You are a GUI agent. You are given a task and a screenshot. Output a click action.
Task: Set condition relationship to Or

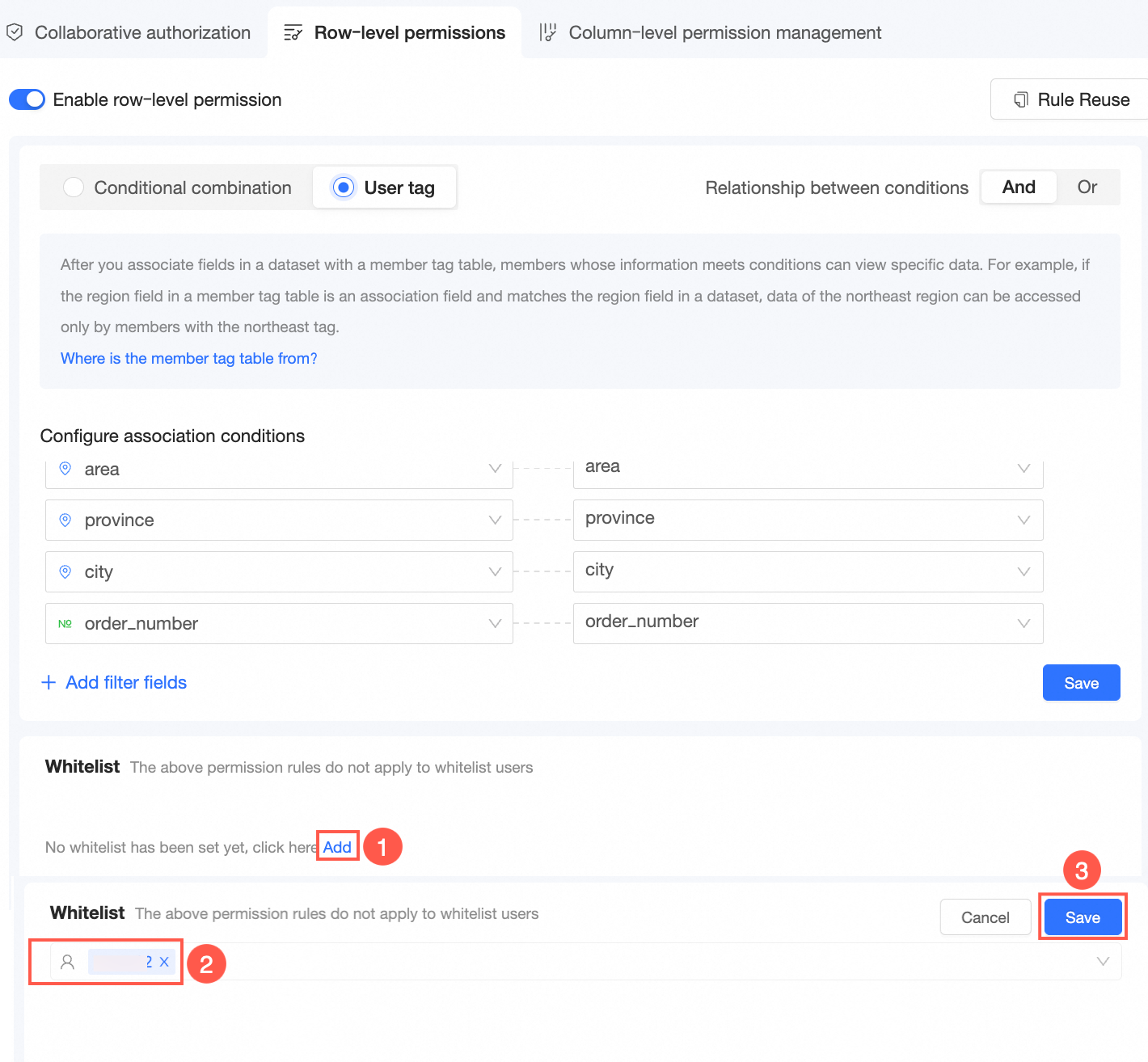click(1087, 188)
